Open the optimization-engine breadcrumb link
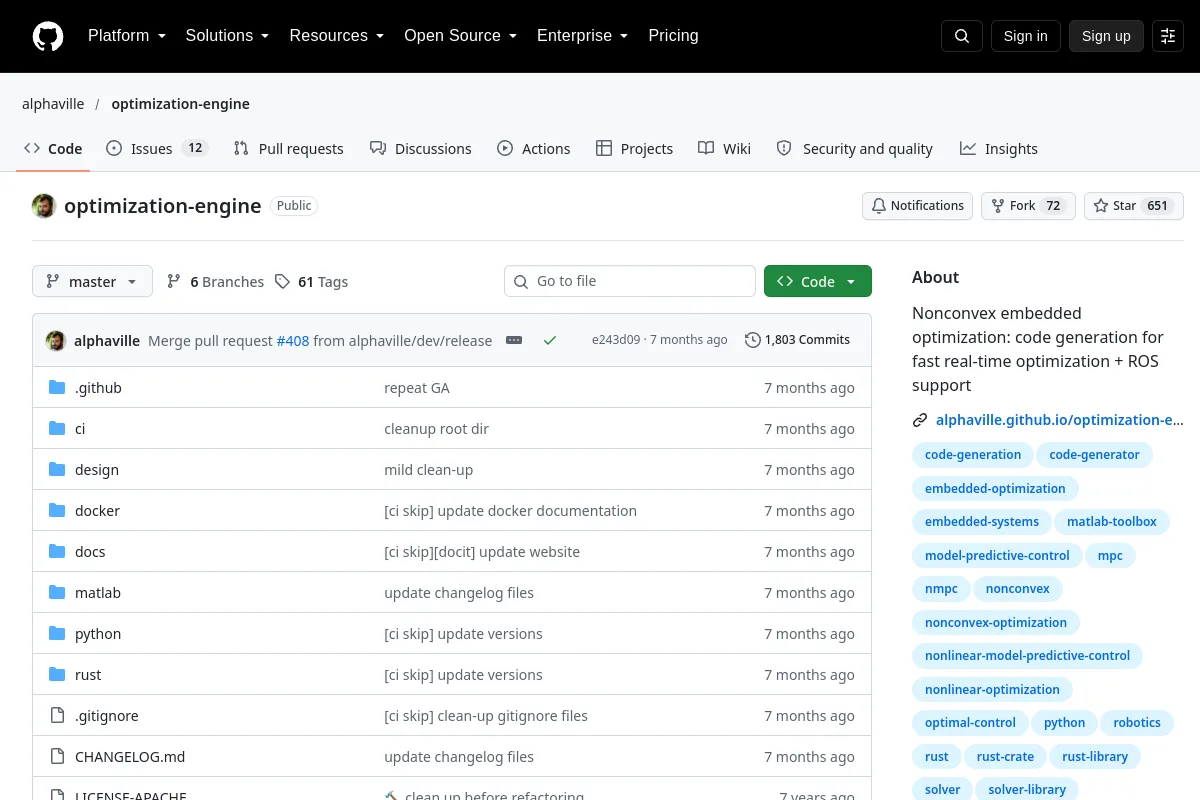1200x800 pixels. (180, 104)
